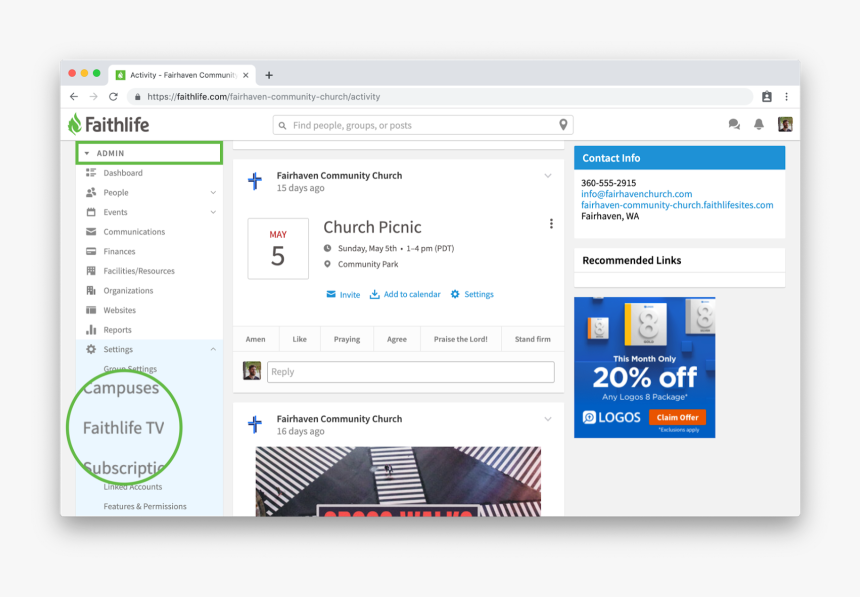Invite people to the Church Picnic
This screenshot has width=860, height=597.
343,295
